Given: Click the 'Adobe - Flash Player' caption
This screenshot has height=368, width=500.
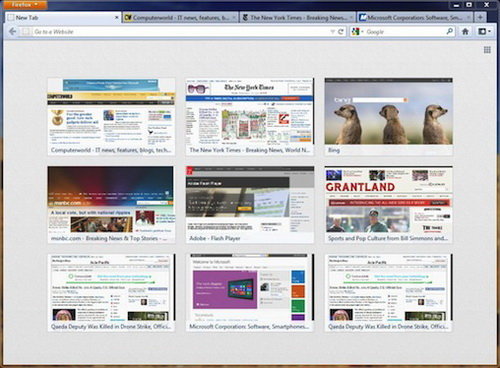Looking at the screenshot, I should tap(215, 238).
